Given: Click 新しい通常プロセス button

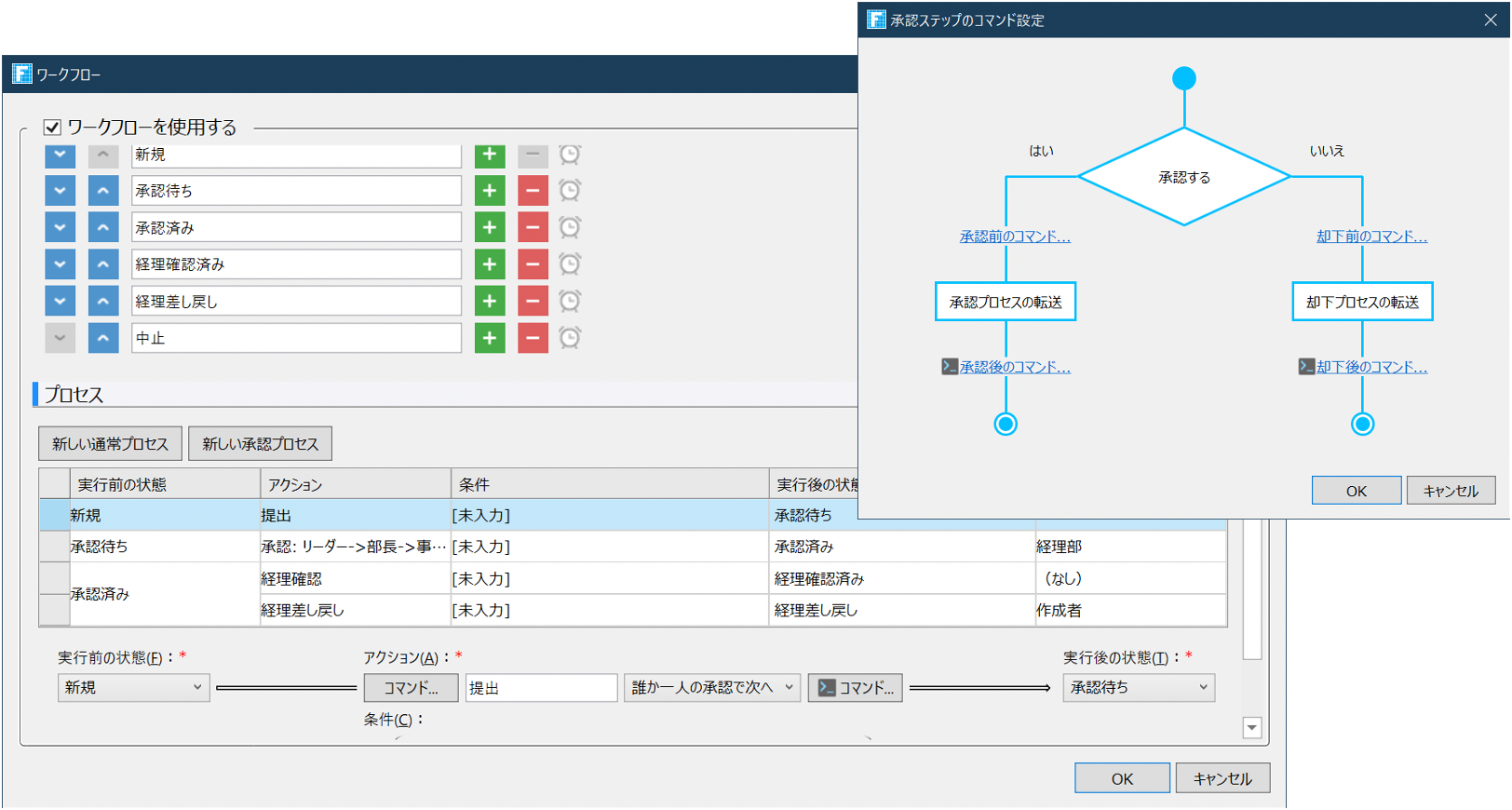Looking at the screenshot, I should (110, 444).
